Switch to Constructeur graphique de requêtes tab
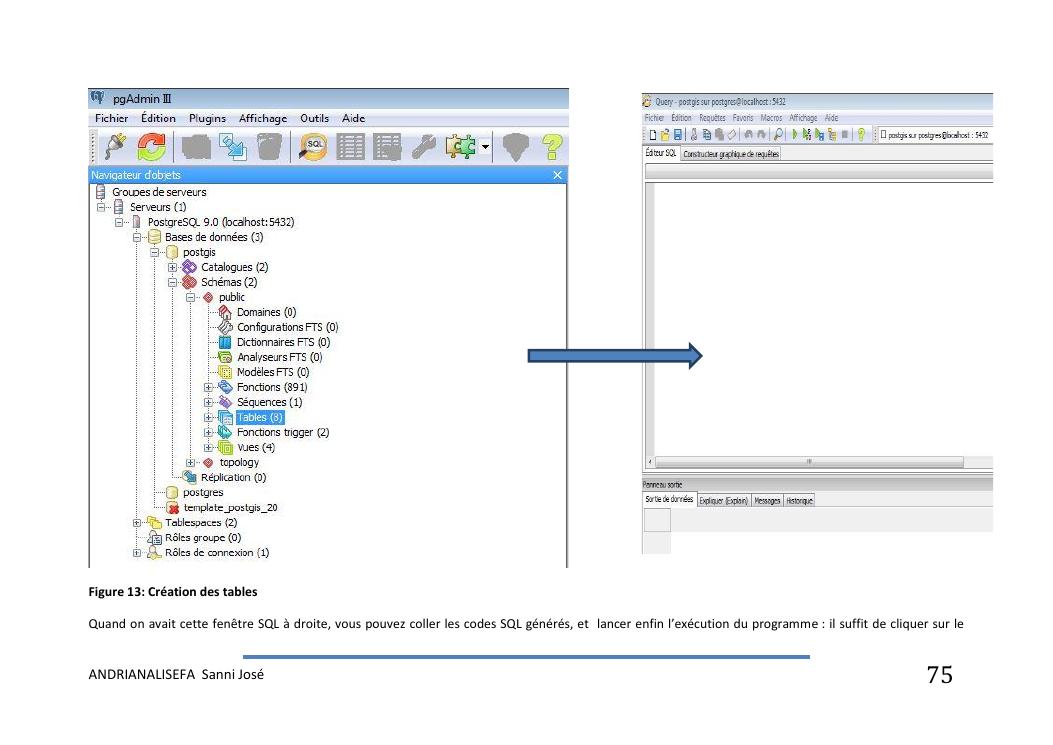The width and height of the screenshot is (1053, 745). tap(731, 154)
